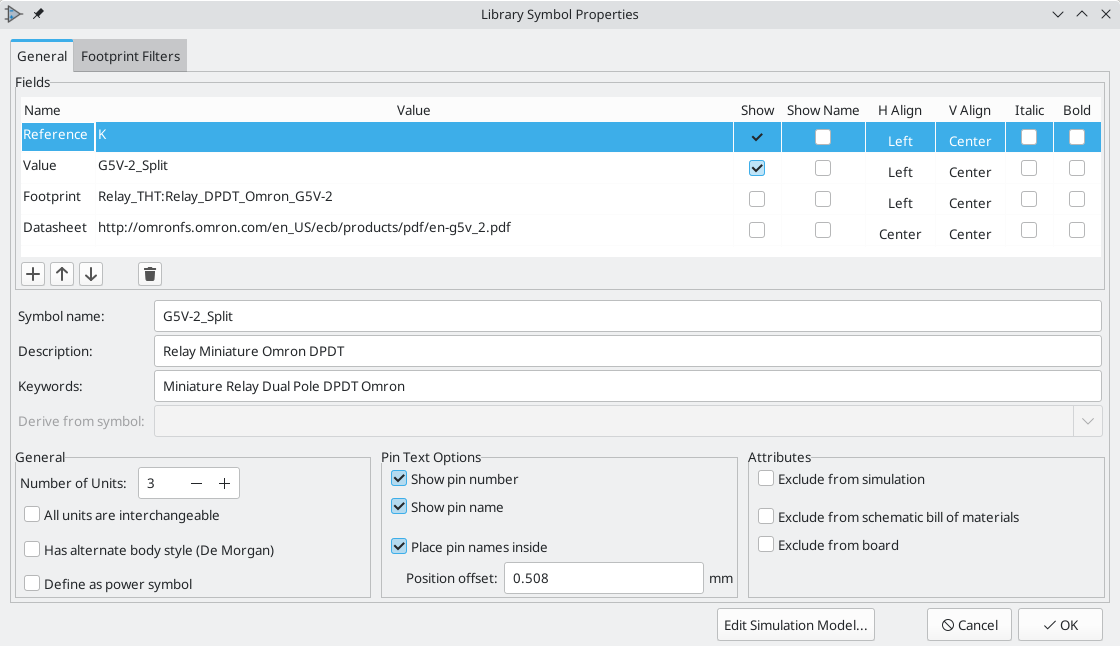Viewport: 1120px width, 646px height.
Task: Select the General tab
Action: click(x=42, y=56)
